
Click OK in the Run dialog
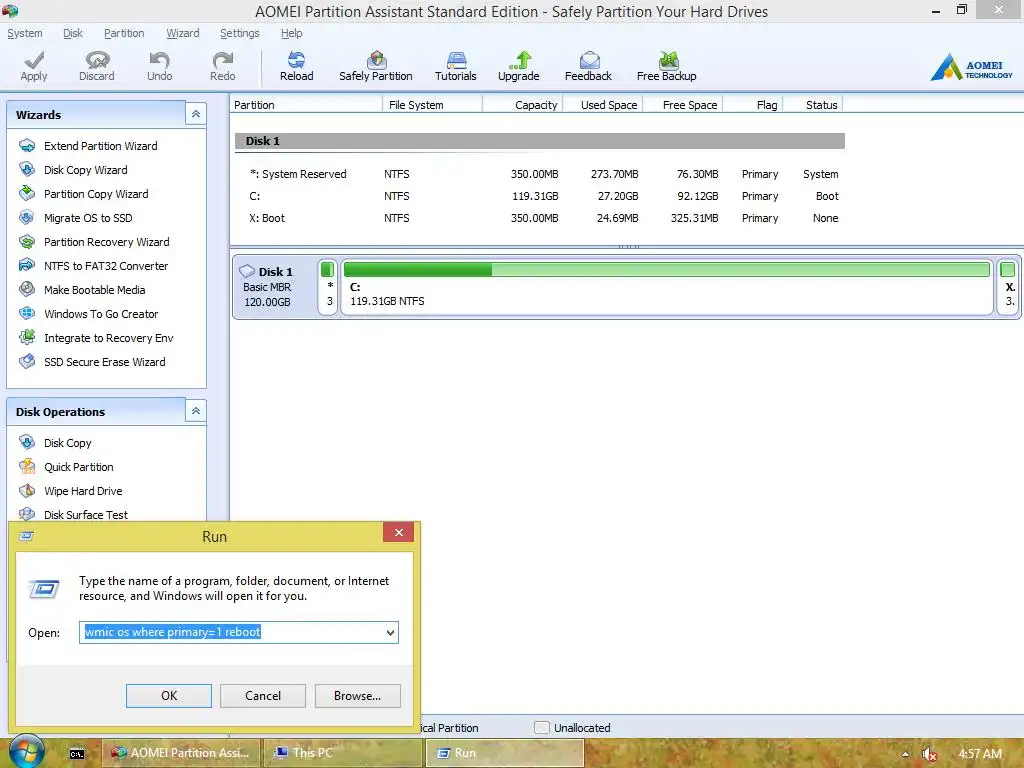[x=168, y=696]
